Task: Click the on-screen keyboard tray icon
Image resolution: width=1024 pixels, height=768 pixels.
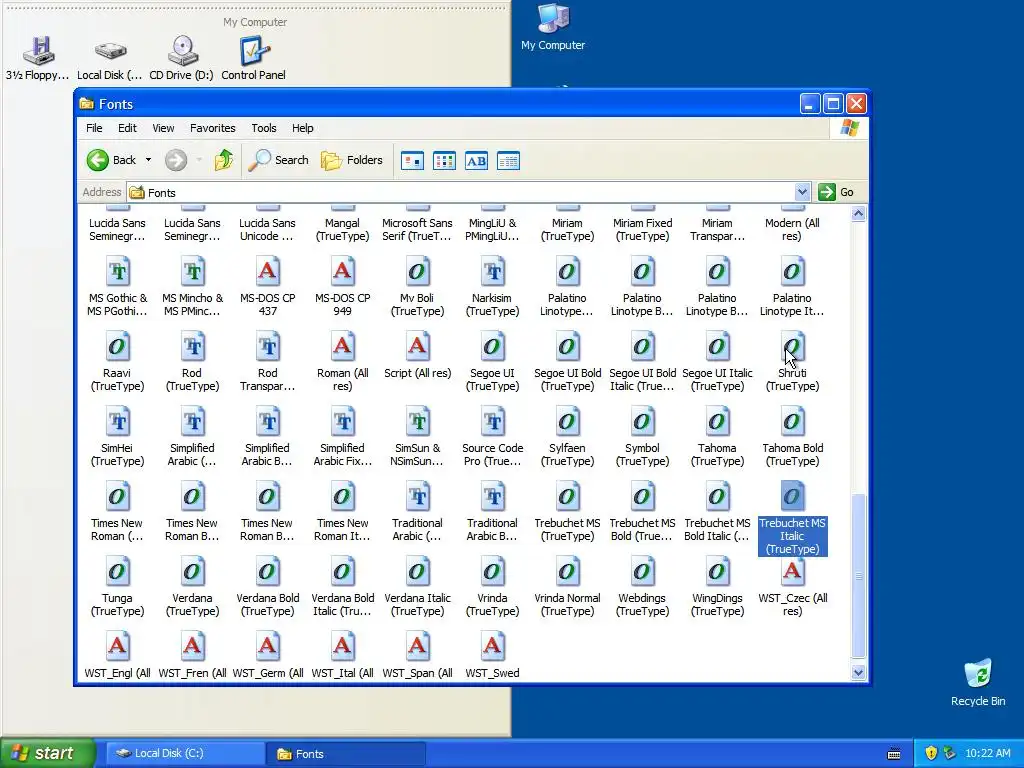Action: point(894,753)
